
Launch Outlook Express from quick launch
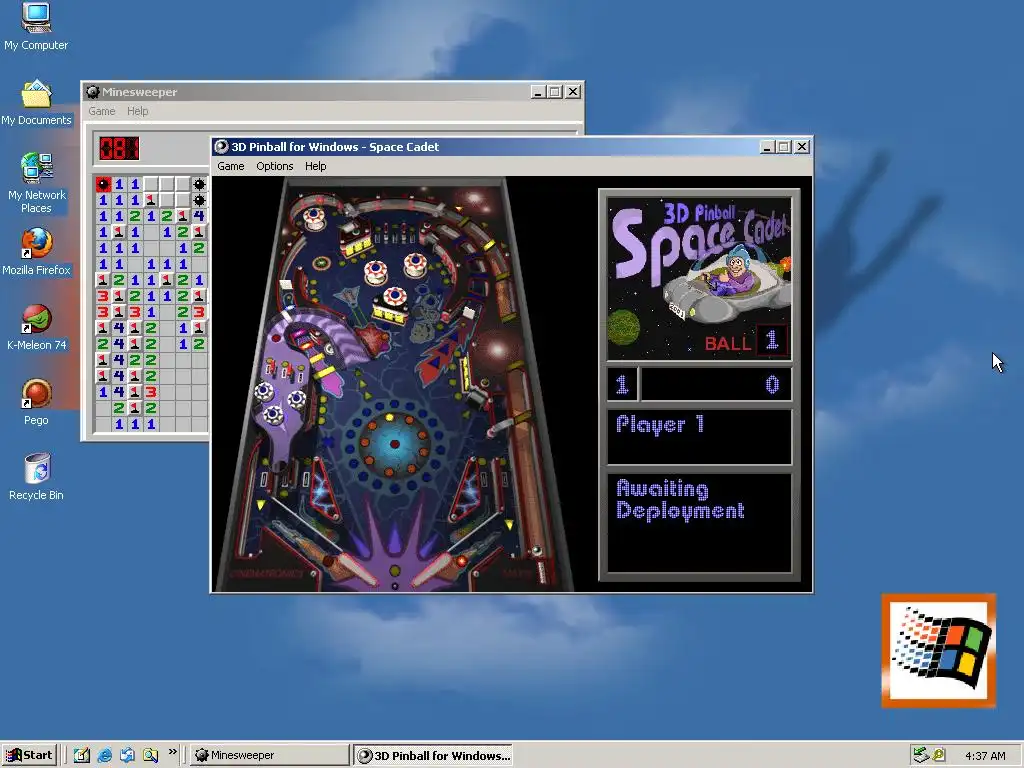pos(127,755)
